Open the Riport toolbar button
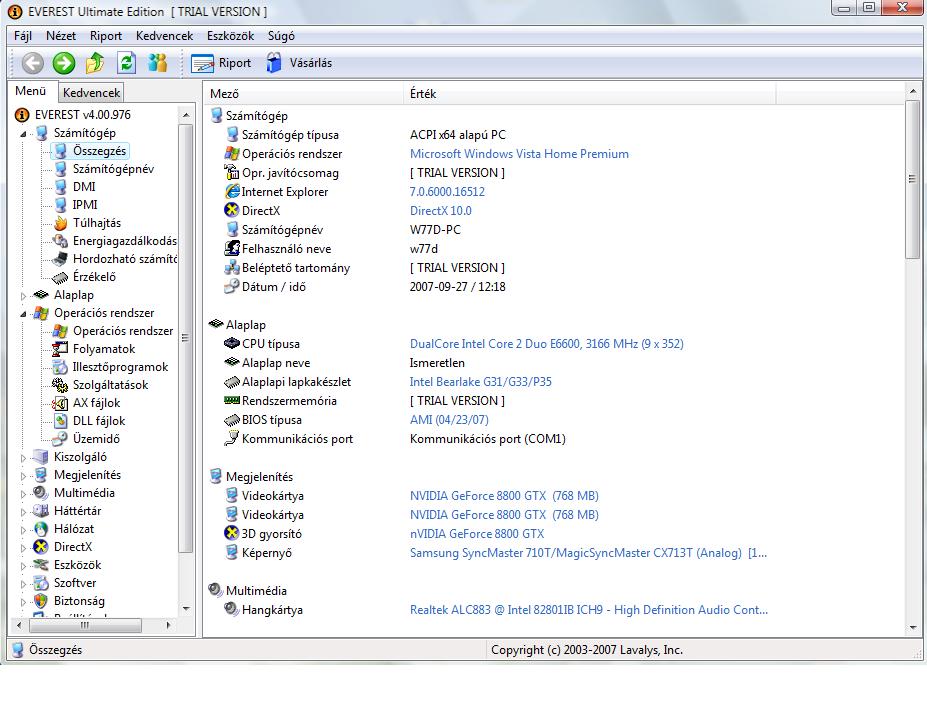 (222, 63)
